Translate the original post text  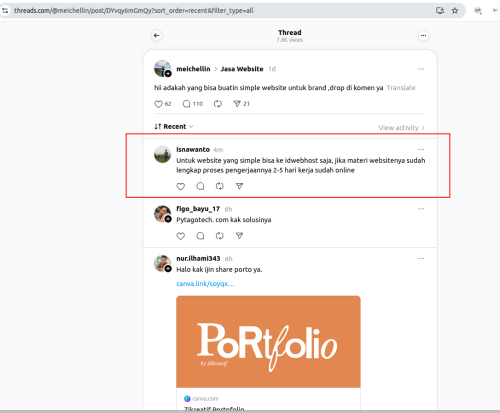pos(401,88)
